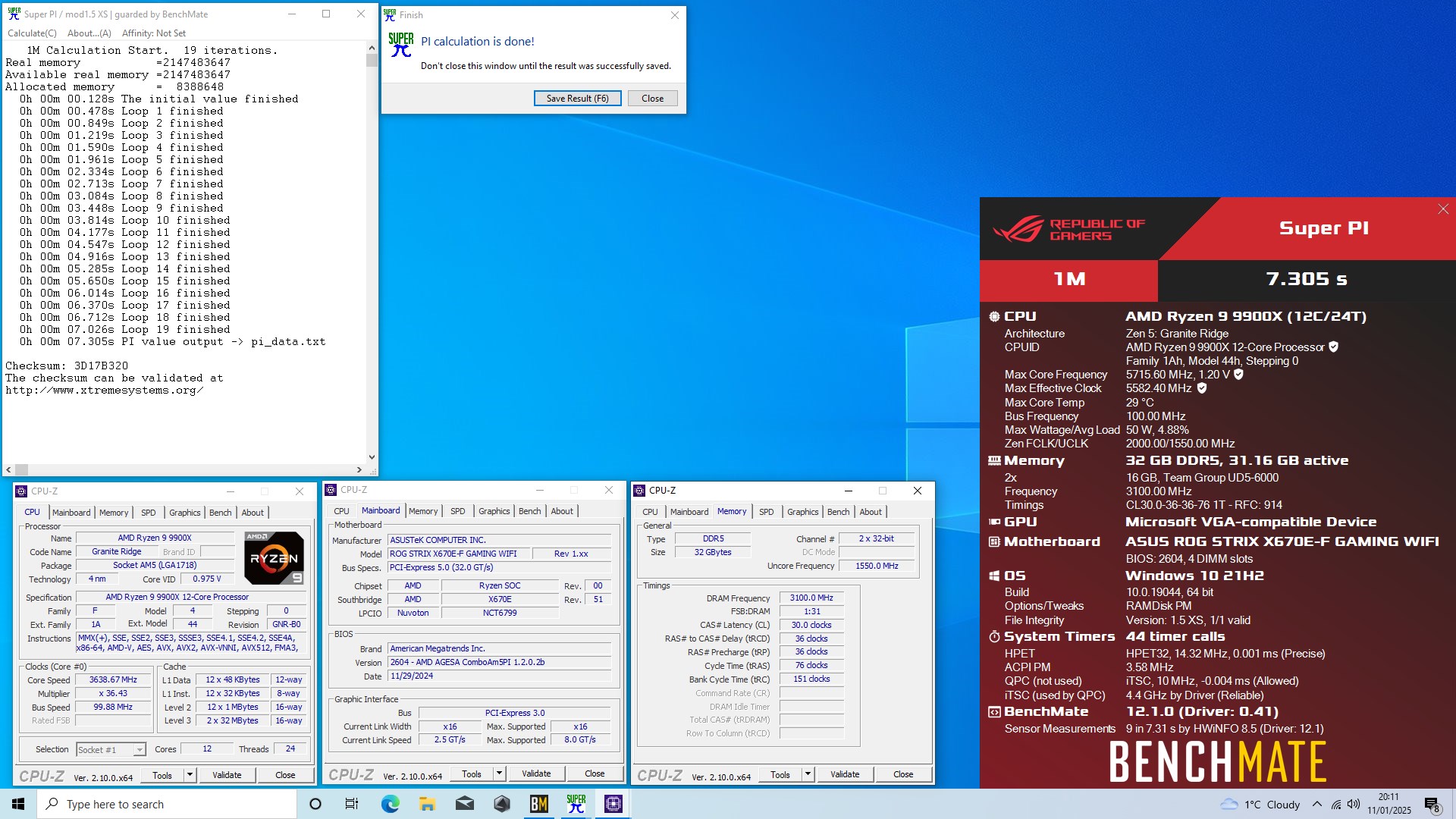Open SPD tab in CPU-Z Mainboard window
Image resolution: width=1456 pixels, height=819 pixels.
coord(458,511)
